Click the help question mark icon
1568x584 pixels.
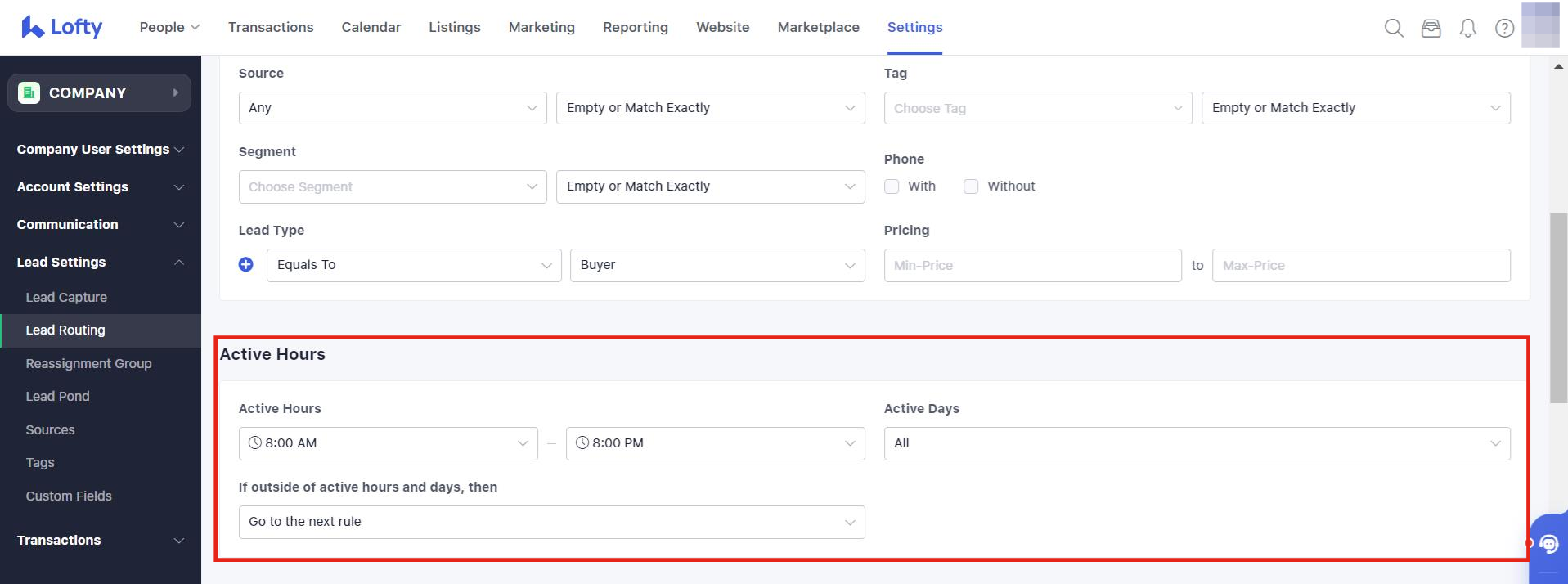pyautogui.click(x=1504, y=29)
